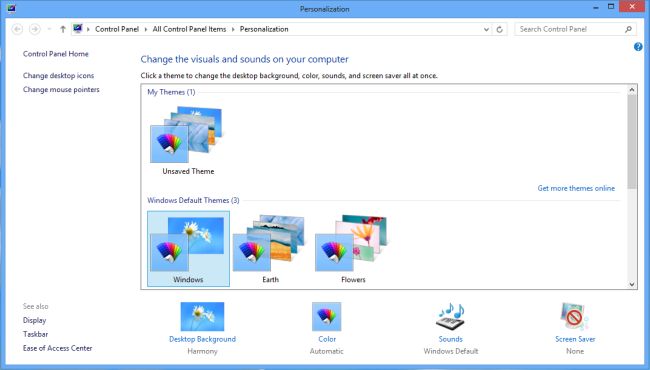
Task: Minimize the Personalization window
Action: (596, 7)
